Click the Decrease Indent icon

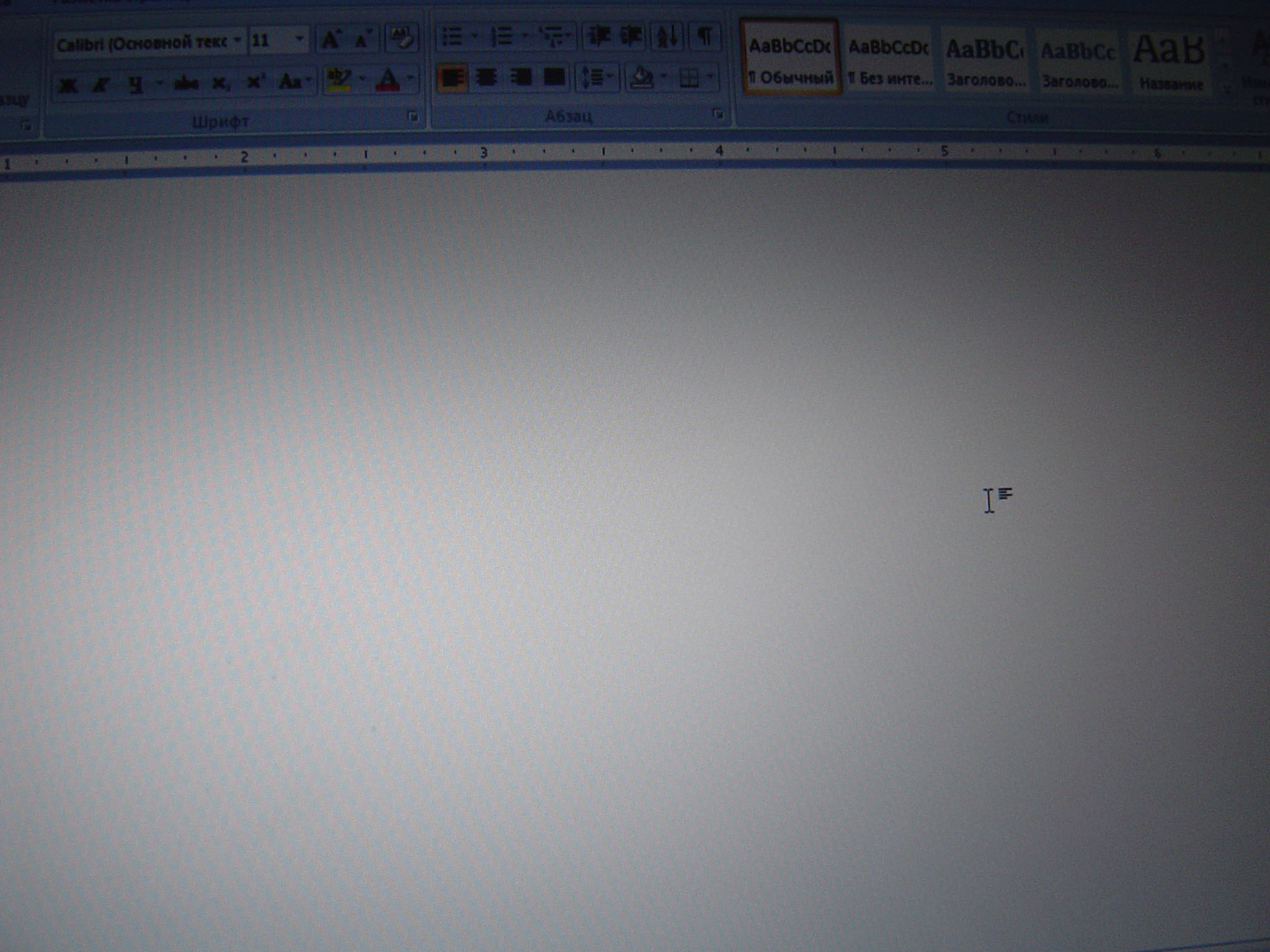point(598,37)
